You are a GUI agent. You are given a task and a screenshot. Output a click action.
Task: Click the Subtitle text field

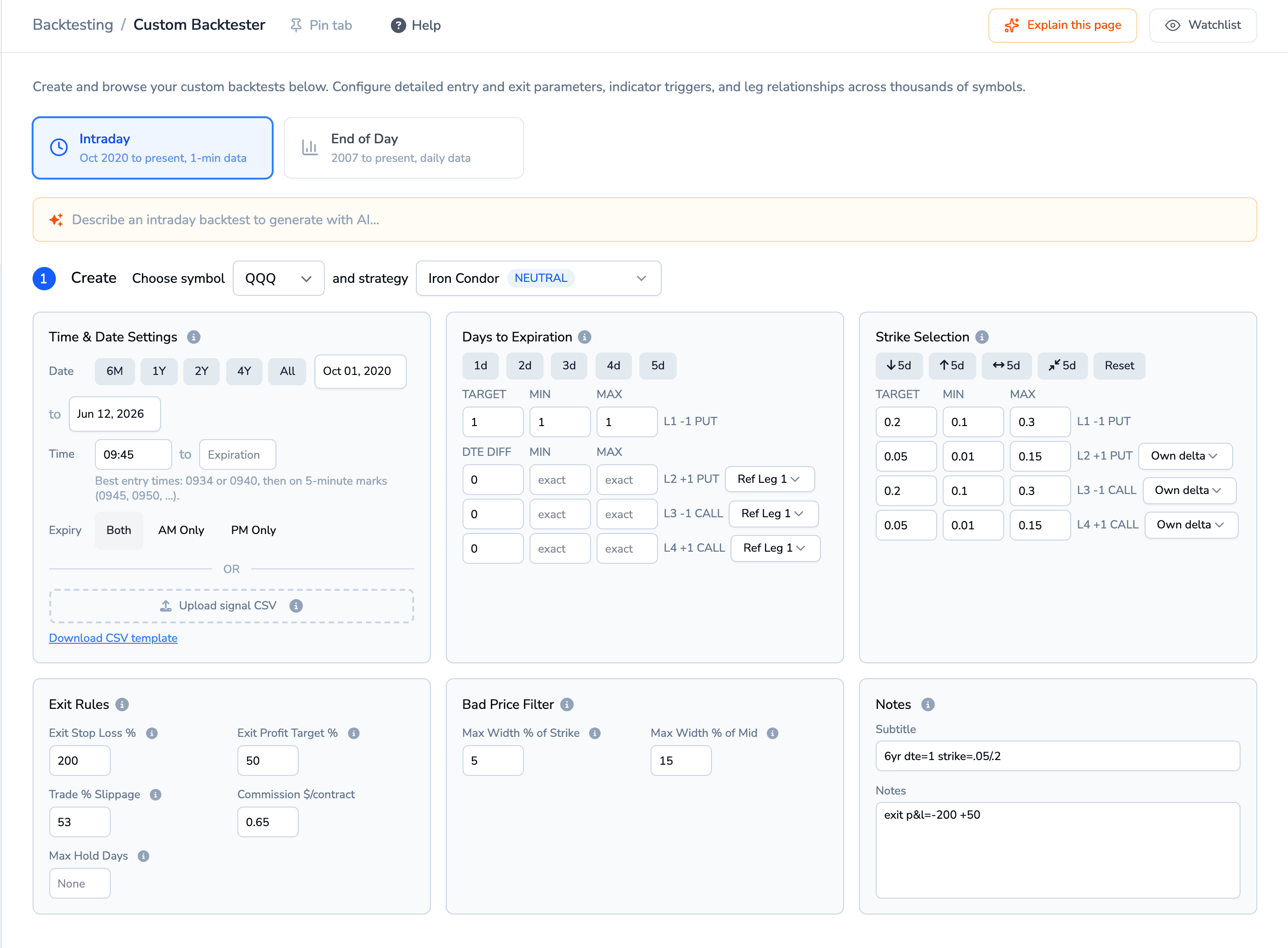coord(1058,756)
